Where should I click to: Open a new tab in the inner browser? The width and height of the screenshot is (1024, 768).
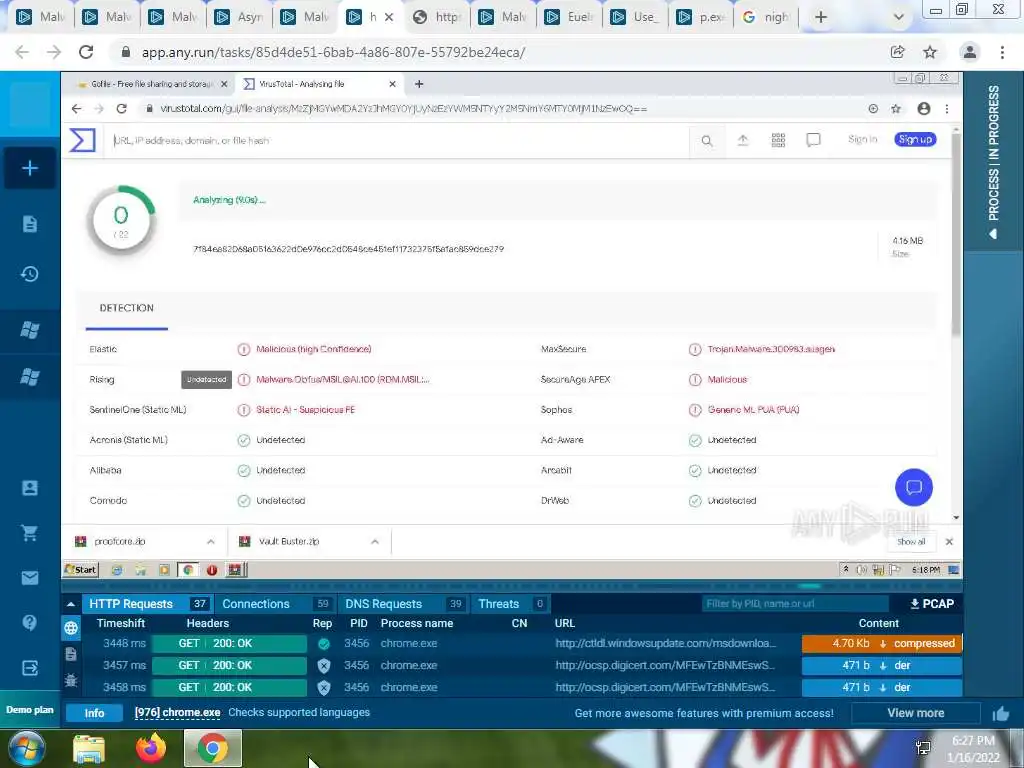[x=419, y=84]
